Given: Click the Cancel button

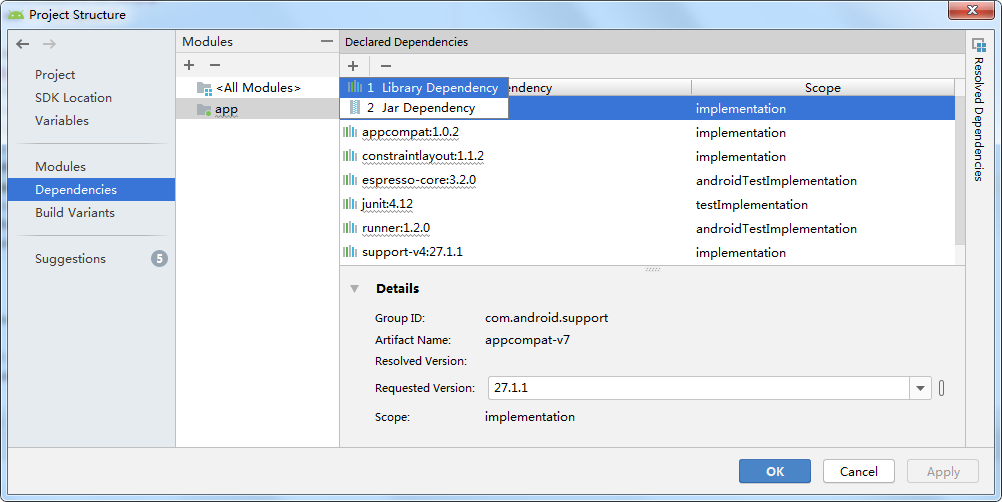Looking at the screenshot, I should (859, 471).
